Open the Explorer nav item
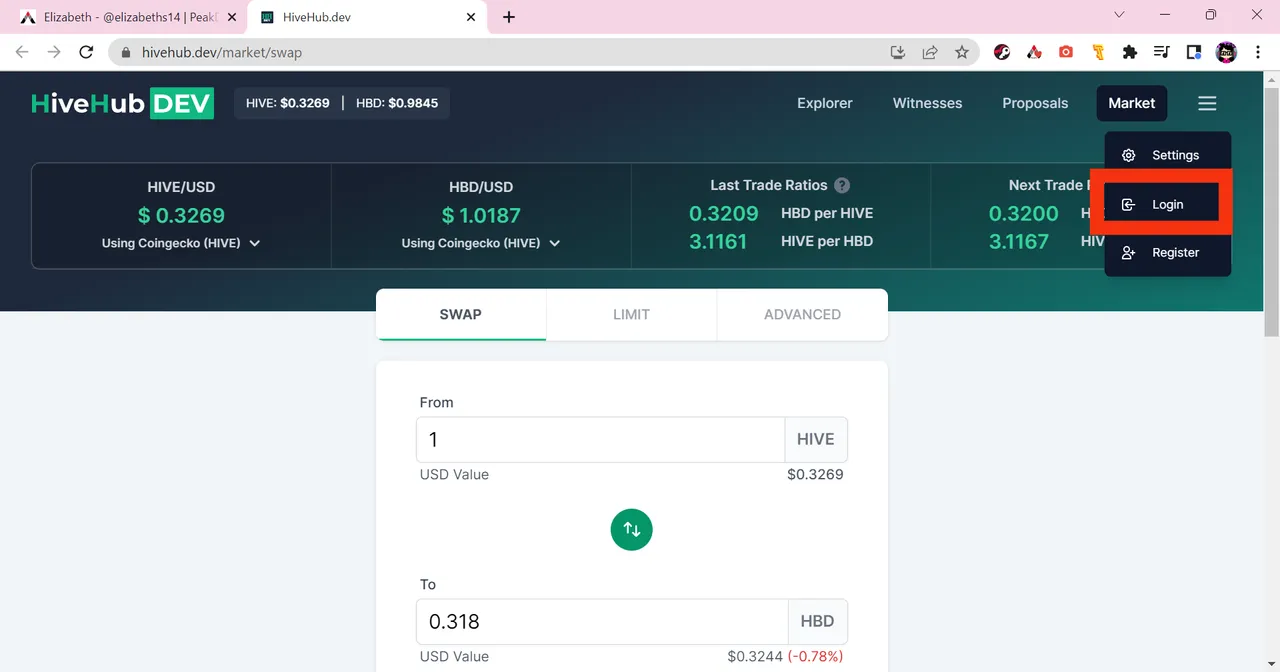This screenshot has width=1280, height=672. (x=825, y=103)
